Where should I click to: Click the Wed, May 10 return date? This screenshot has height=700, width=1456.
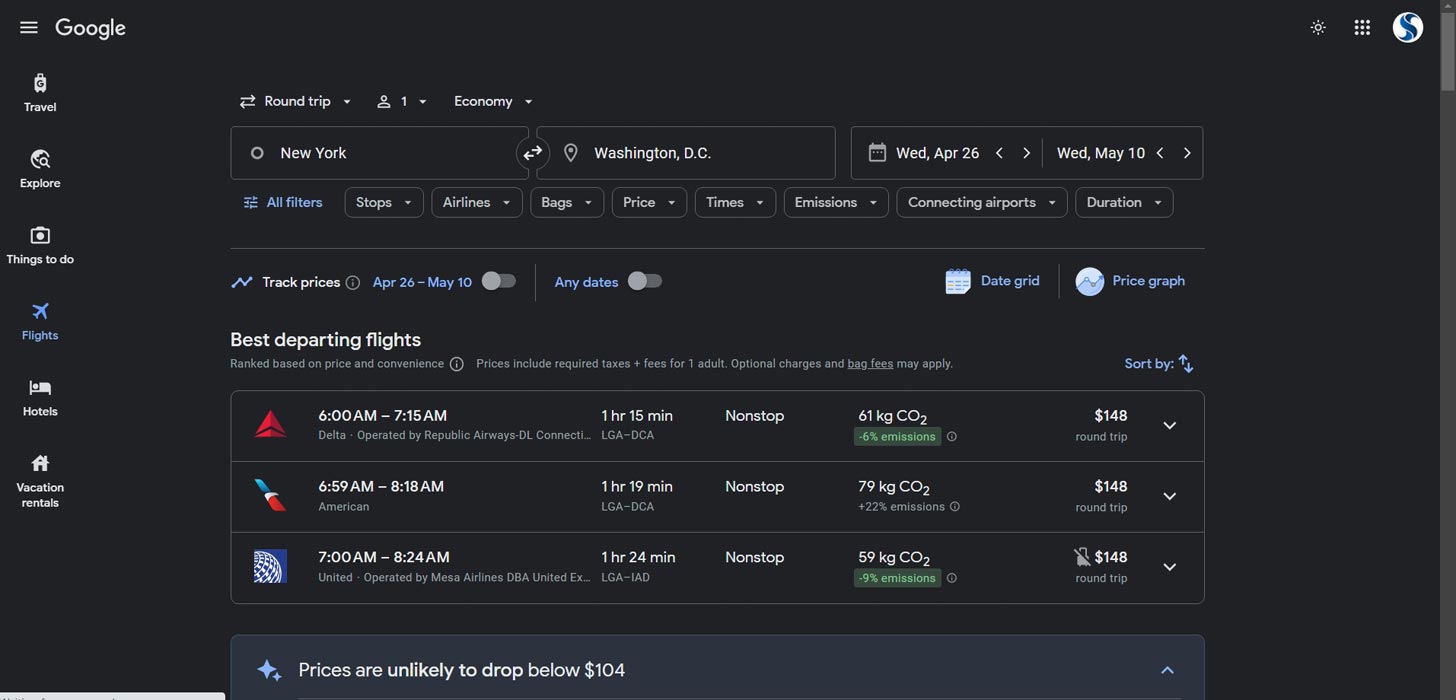(x=1101, y=153)
